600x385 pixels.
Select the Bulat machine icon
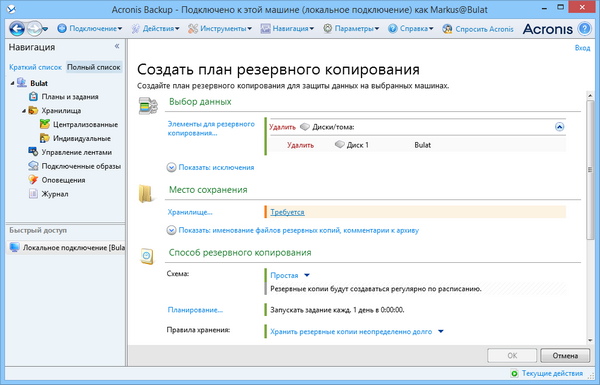tap(22, 83)
